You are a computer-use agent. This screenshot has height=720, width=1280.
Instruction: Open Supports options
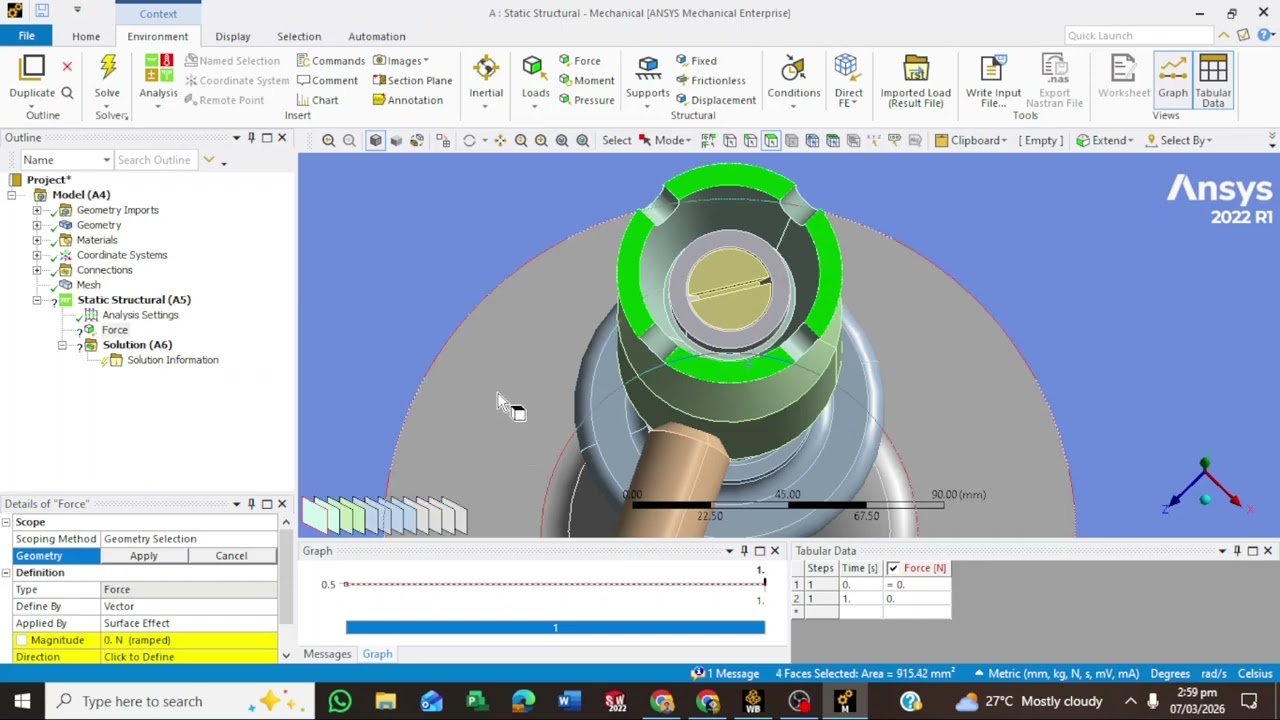(x=647, y=78)
